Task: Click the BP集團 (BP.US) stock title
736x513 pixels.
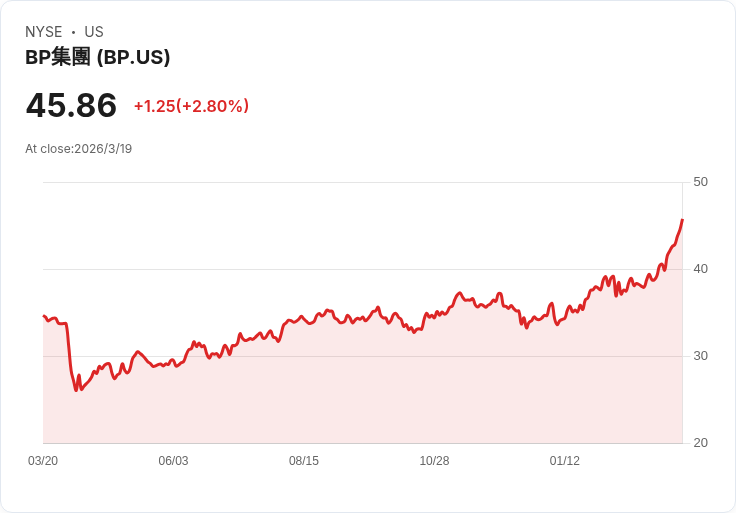Action: pos(97,57)
